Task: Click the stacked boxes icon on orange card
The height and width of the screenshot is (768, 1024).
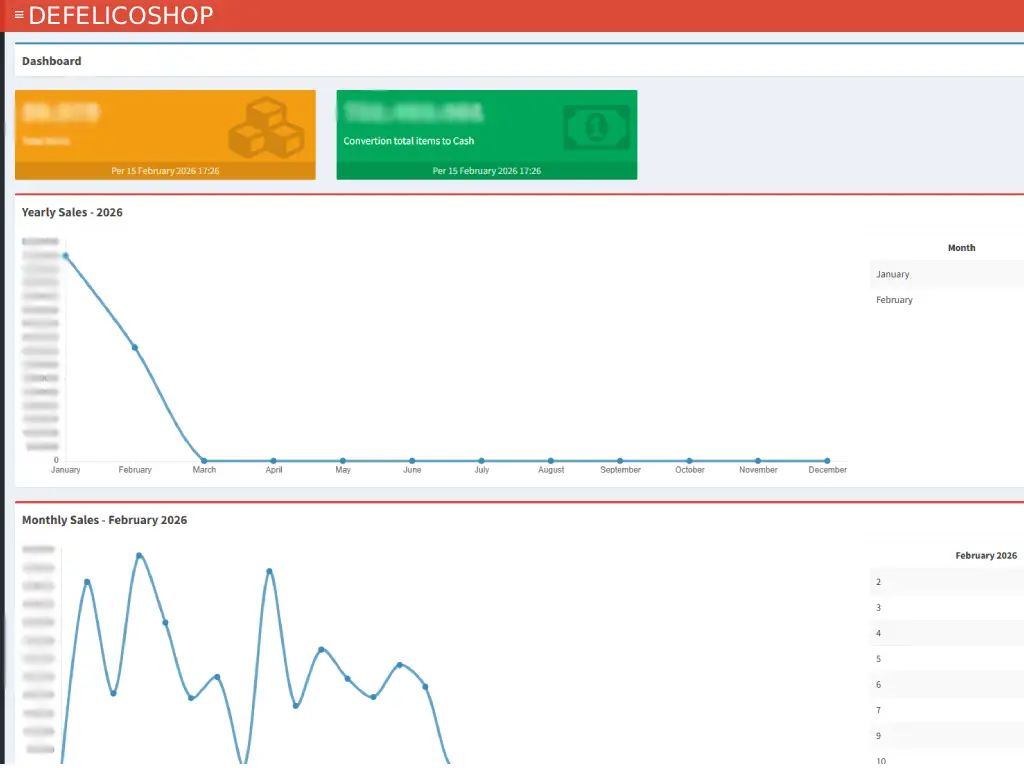Action: pyautogui.click(x=265, y=127)
